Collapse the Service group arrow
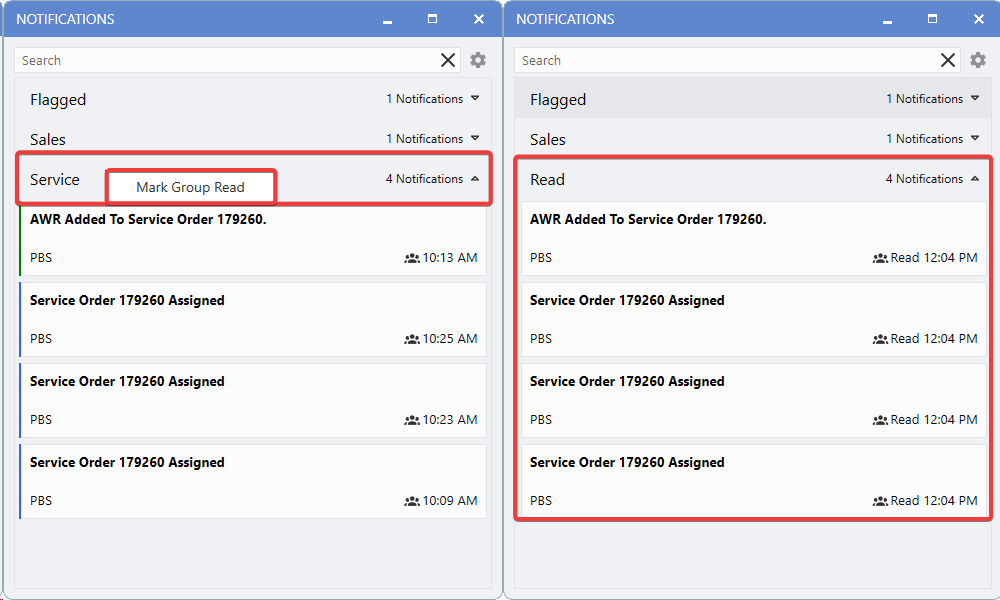 pyautogui.click(x=475, y=179)
